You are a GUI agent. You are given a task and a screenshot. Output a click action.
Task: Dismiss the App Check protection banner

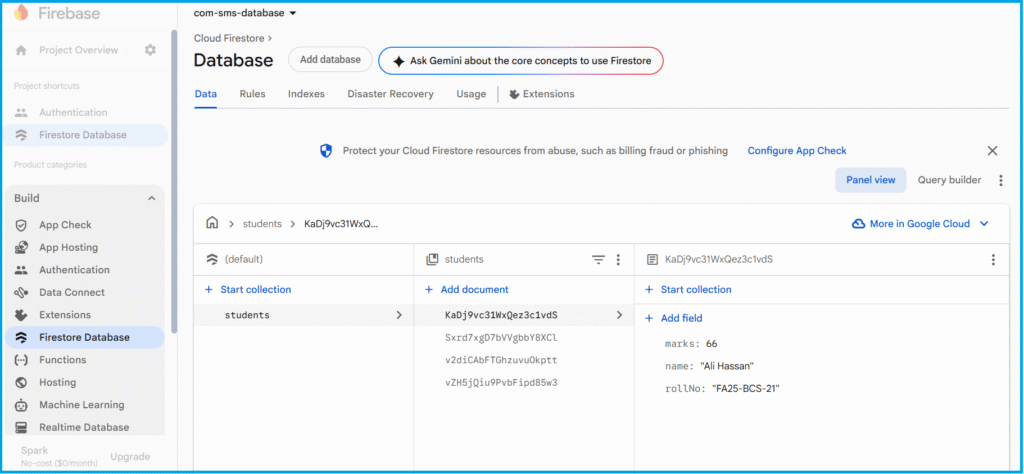pos(992,151)
